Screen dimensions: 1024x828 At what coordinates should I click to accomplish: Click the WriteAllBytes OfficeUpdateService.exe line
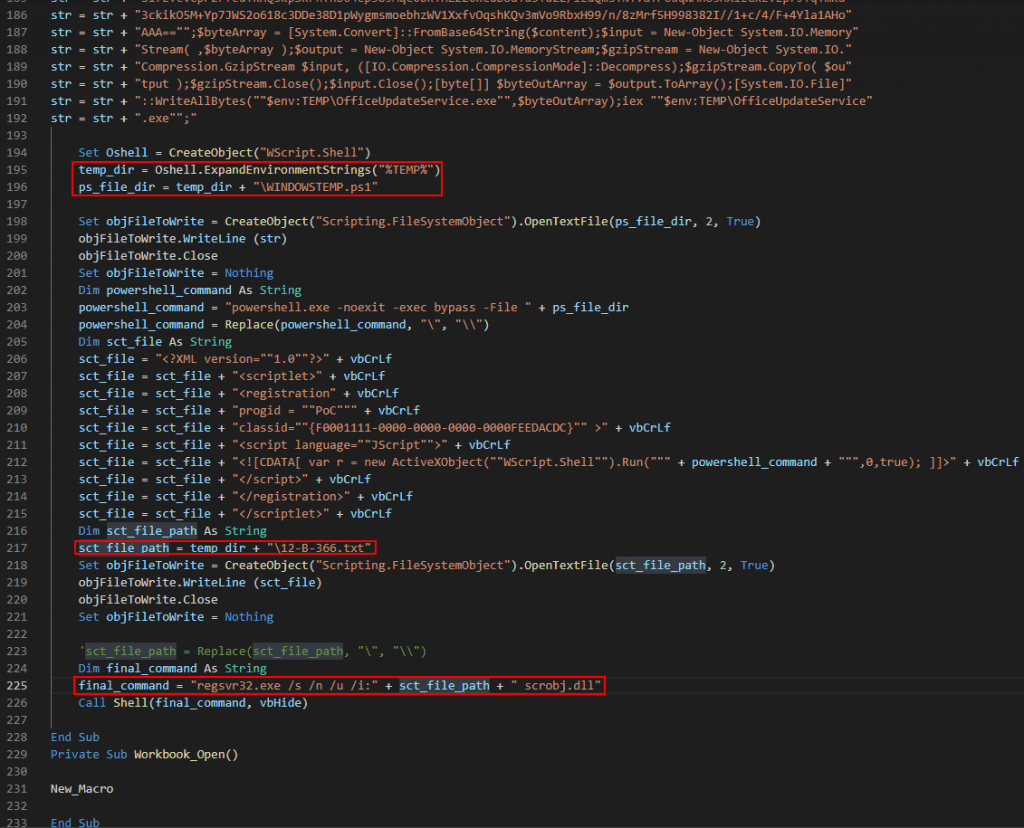(x=462, y=101)
